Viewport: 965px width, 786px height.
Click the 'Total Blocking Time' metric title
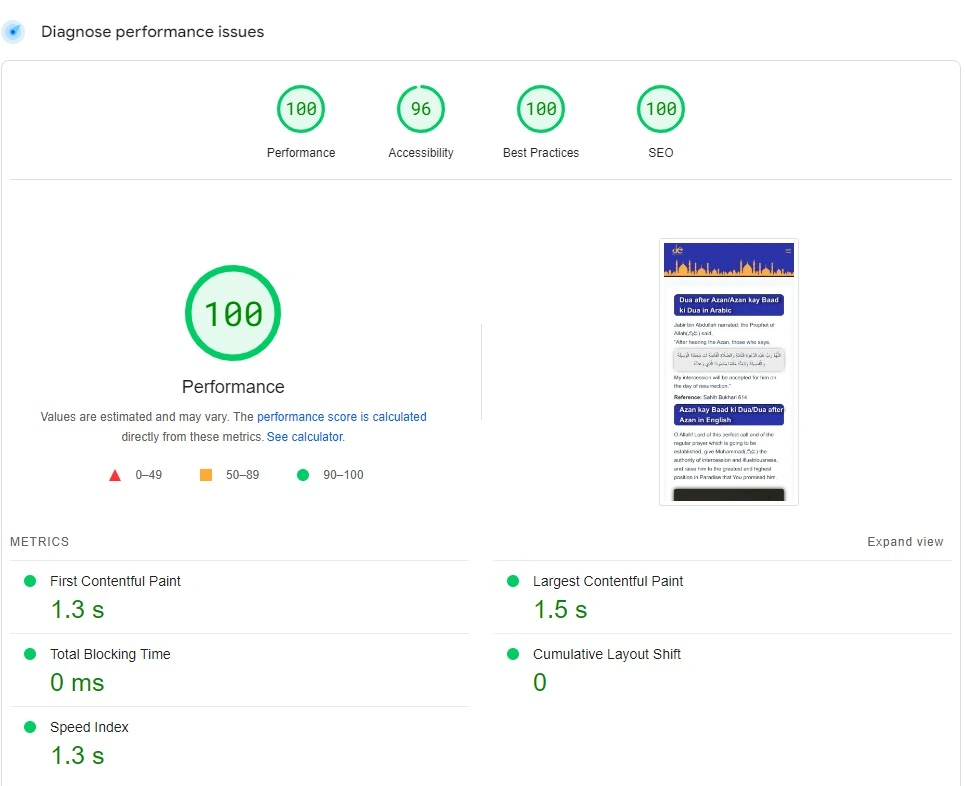[x=110, y=654]
